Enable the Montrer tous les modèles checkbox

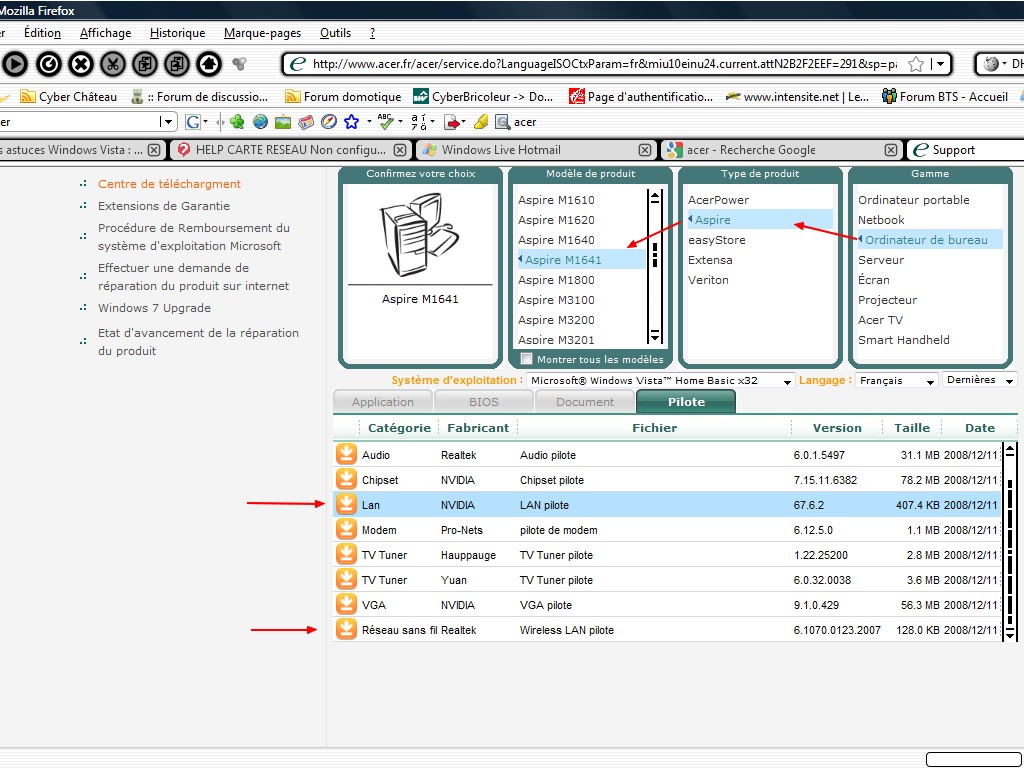pyautogui.click(x=527, y=359)
